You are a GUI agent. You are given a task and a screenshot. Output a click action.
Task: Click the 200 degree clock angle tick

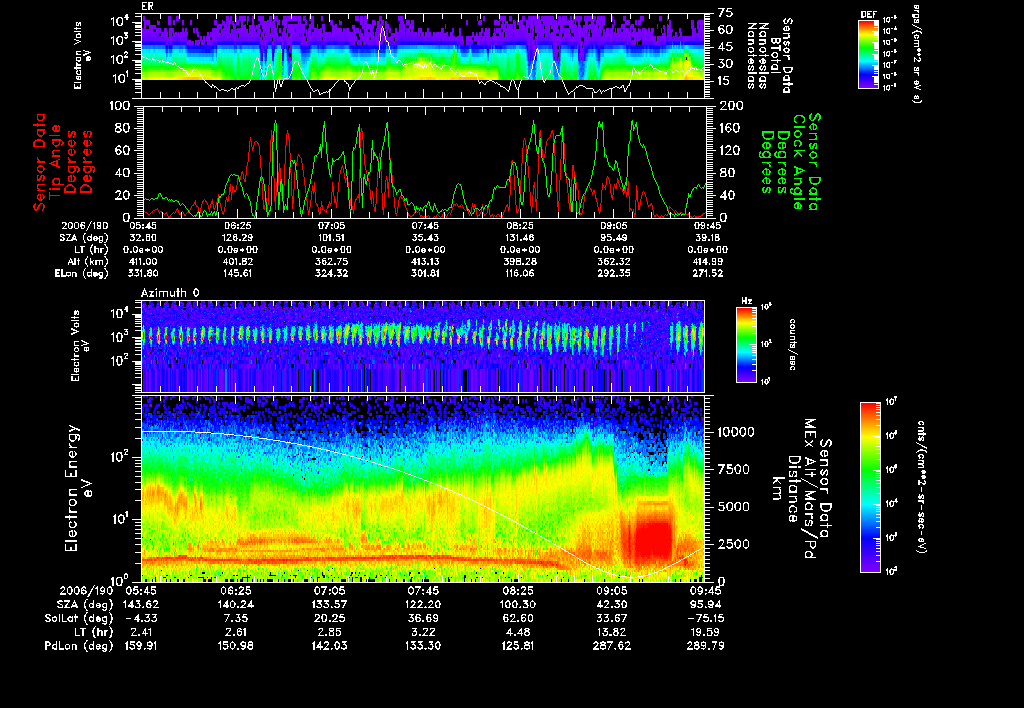click(731, 106)
